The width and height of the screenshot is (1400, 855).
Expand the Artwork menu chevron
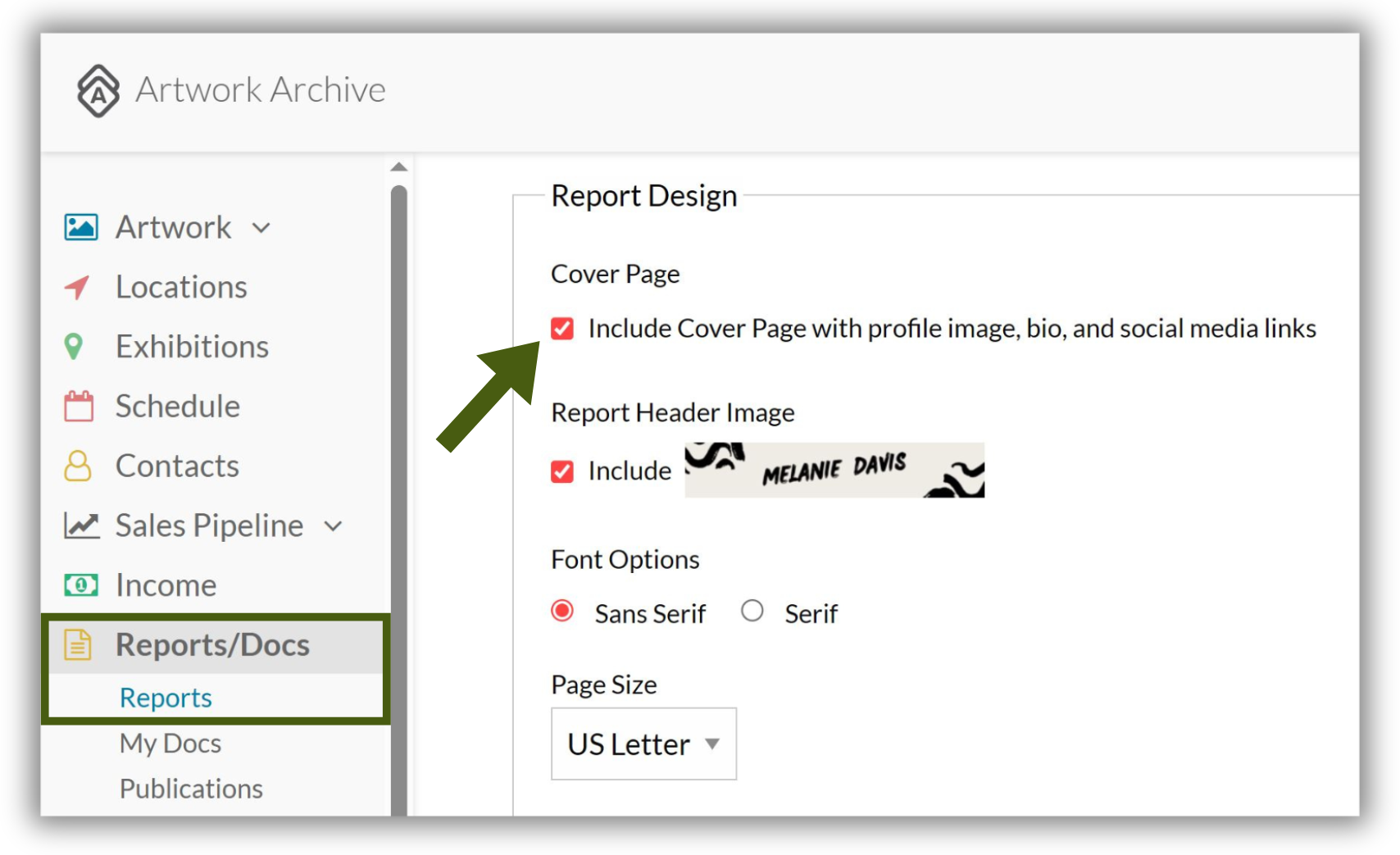pyautogui.click(x=261, y=228)
